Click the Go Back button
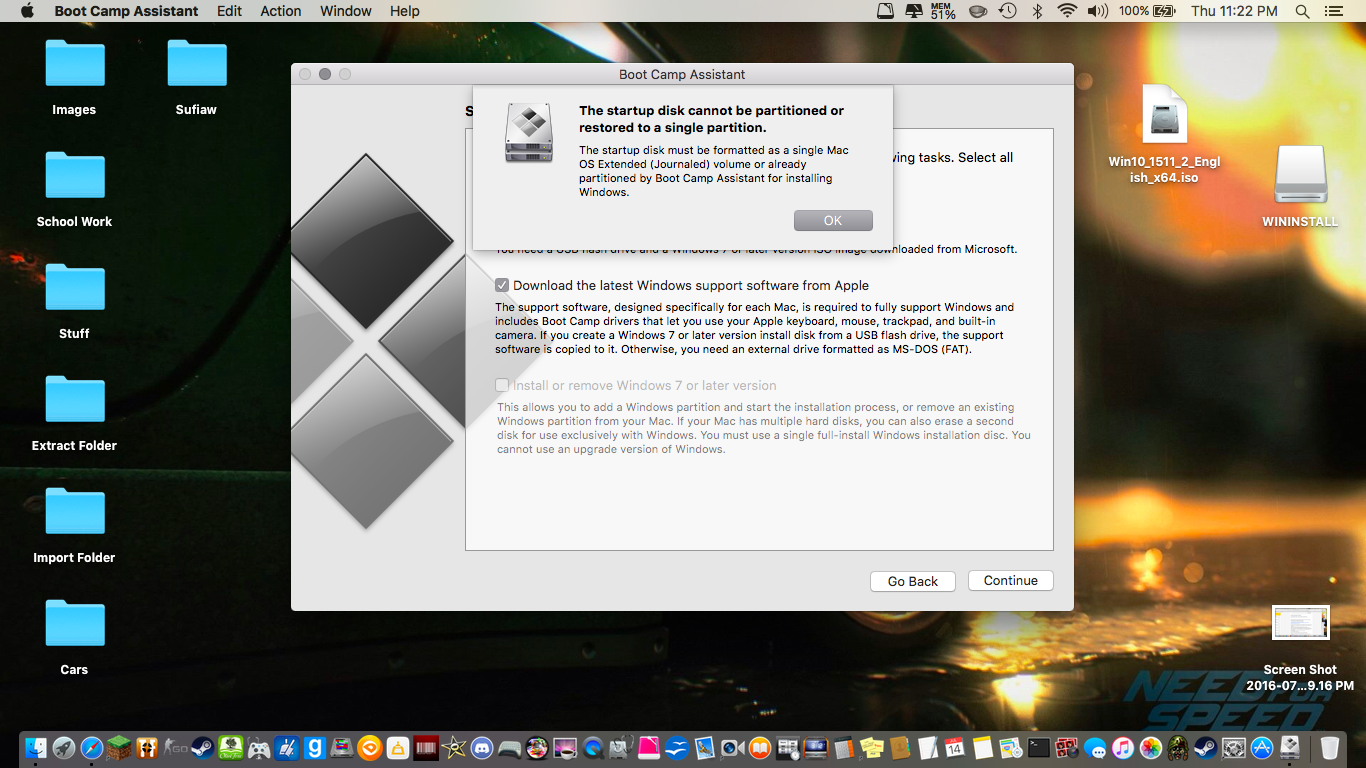 pos(912,580)
